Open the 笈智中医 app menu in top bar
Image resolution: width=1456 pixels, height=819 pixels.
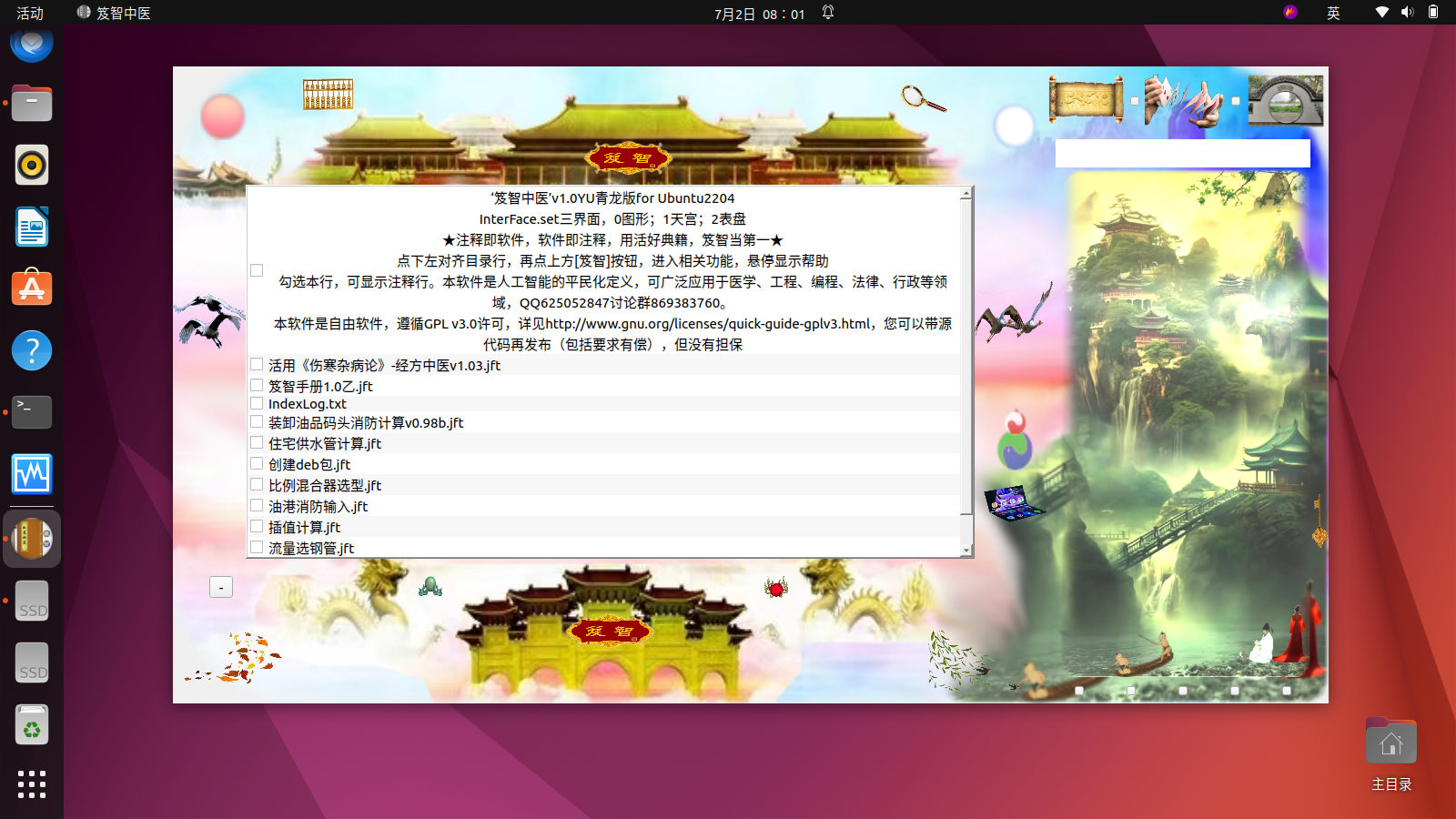click(x=114, y=13)
